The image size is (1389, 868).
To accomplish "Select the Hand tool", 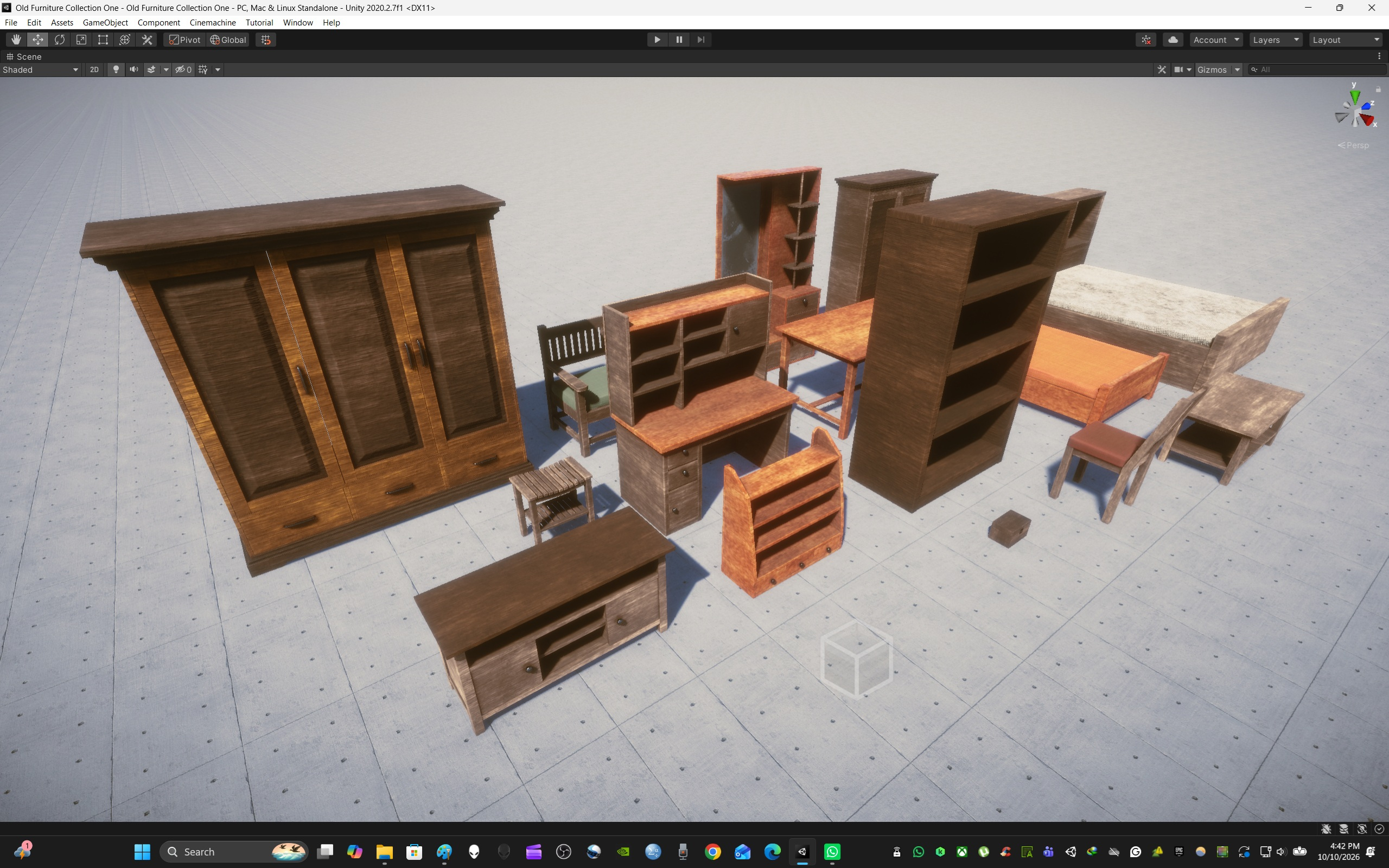I will point(16,40).
